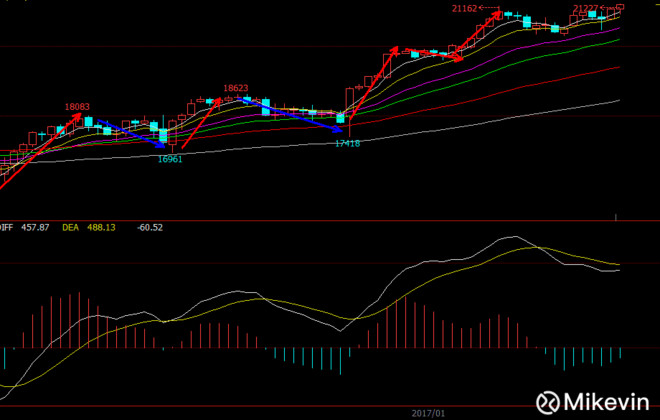660x420 pixels.
Task: Click the short sideways red arrow at the consolidation
Action: [x=433, y=55]
